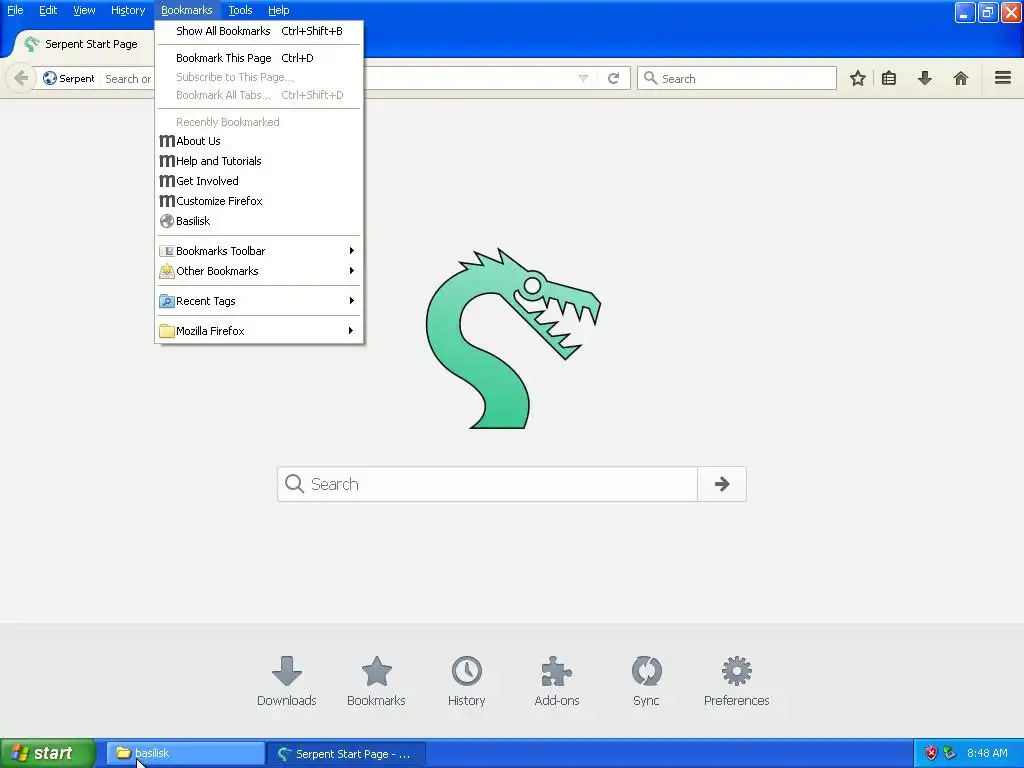Open Get Involved bookmark
The height and width of the screenshot is (768, 1024).
click(259, 181)
